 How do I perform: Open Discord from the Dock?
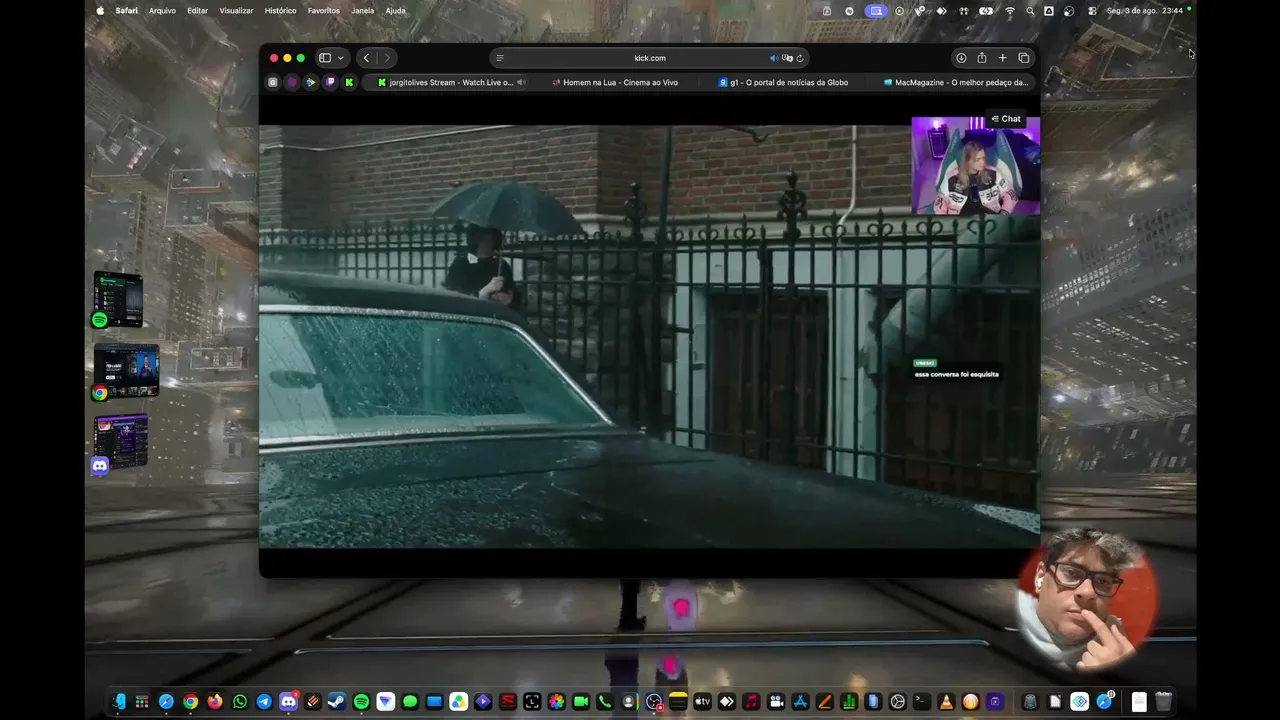[289, 702]
